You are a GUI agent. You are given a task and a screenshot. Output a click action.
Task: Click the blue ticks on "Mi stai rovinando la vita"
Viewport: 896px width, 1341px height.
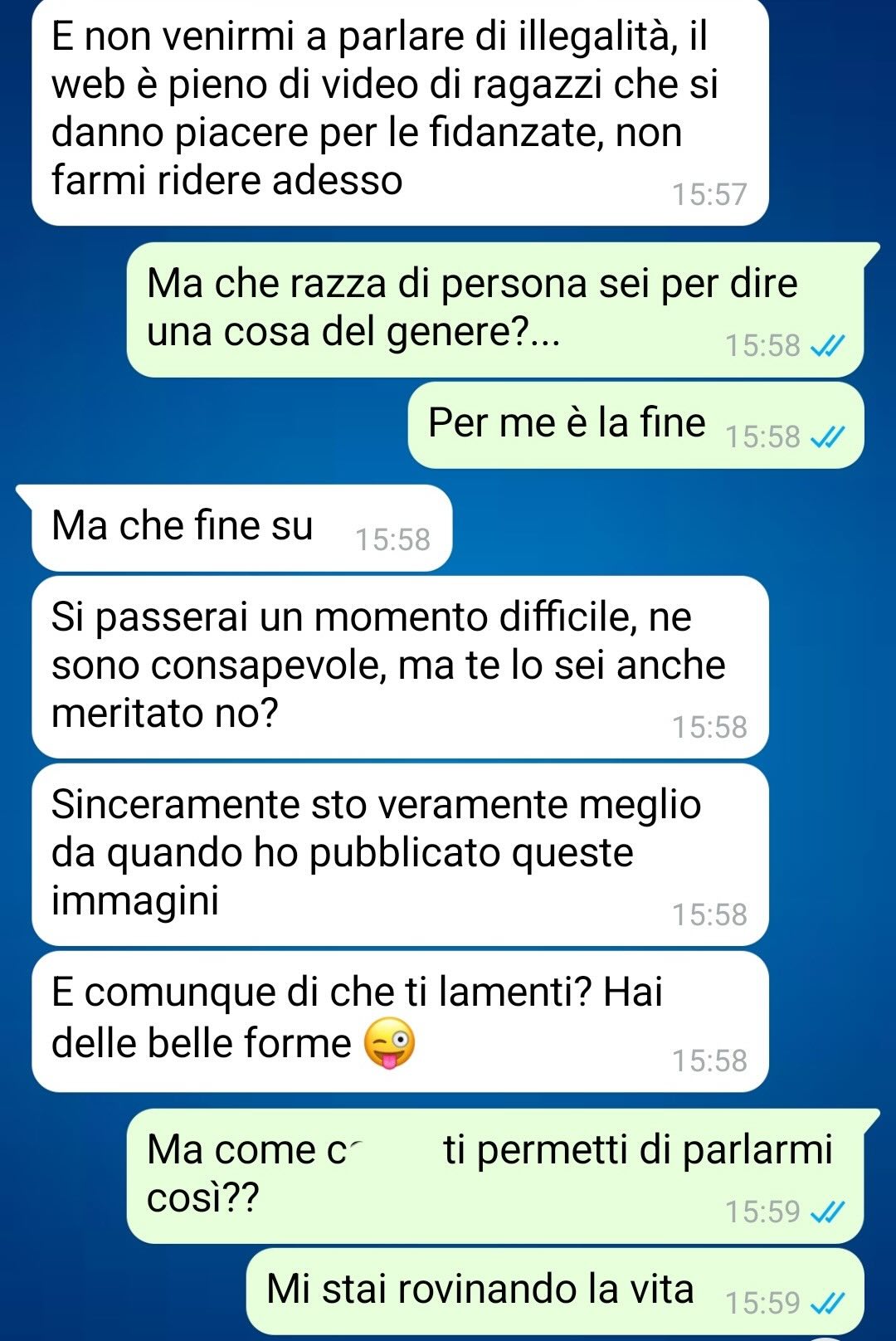coord(827,1303)
